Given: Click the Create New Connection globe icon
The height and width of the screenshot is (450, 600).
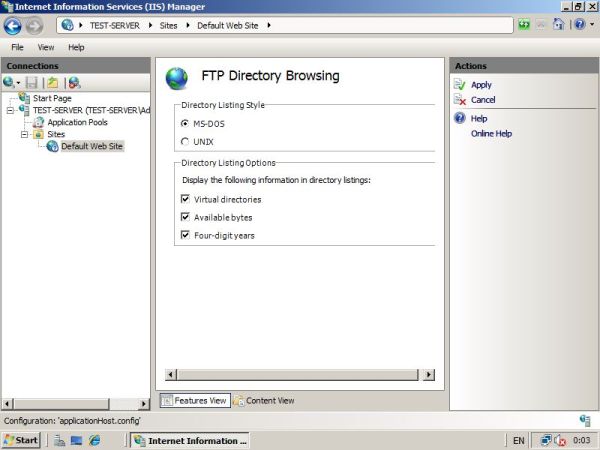Looking at the screenshot, I should (x=8, y=82).
